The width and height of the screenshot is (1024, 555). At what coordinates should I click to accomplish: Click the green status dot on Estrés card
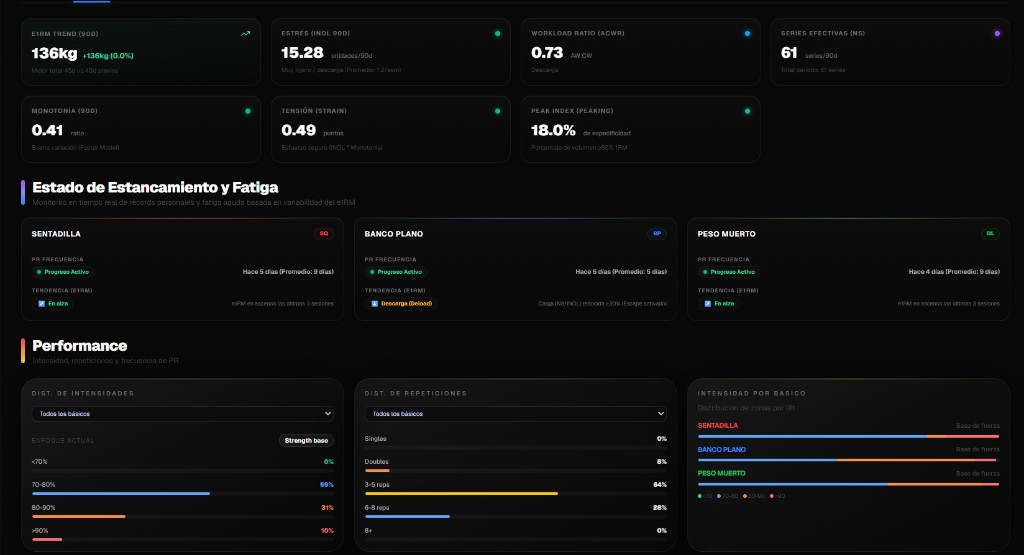click(498, 33)
